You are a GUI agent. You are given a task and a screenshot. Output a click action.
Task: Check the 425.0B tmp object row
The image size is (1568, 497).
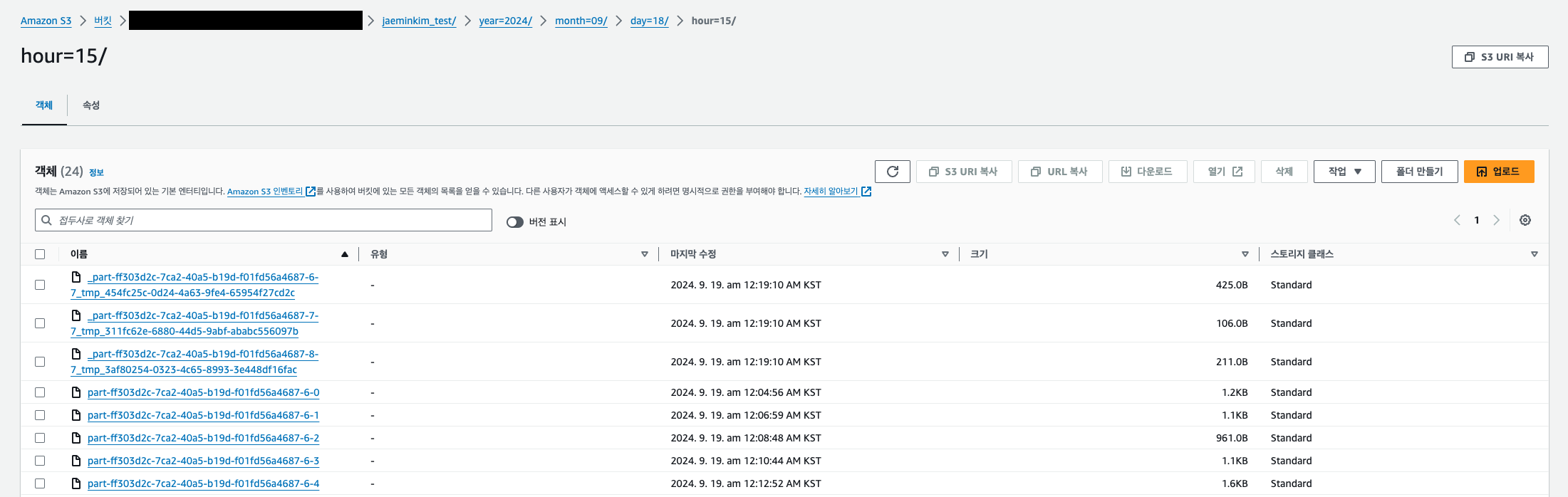tap(40, 285)
